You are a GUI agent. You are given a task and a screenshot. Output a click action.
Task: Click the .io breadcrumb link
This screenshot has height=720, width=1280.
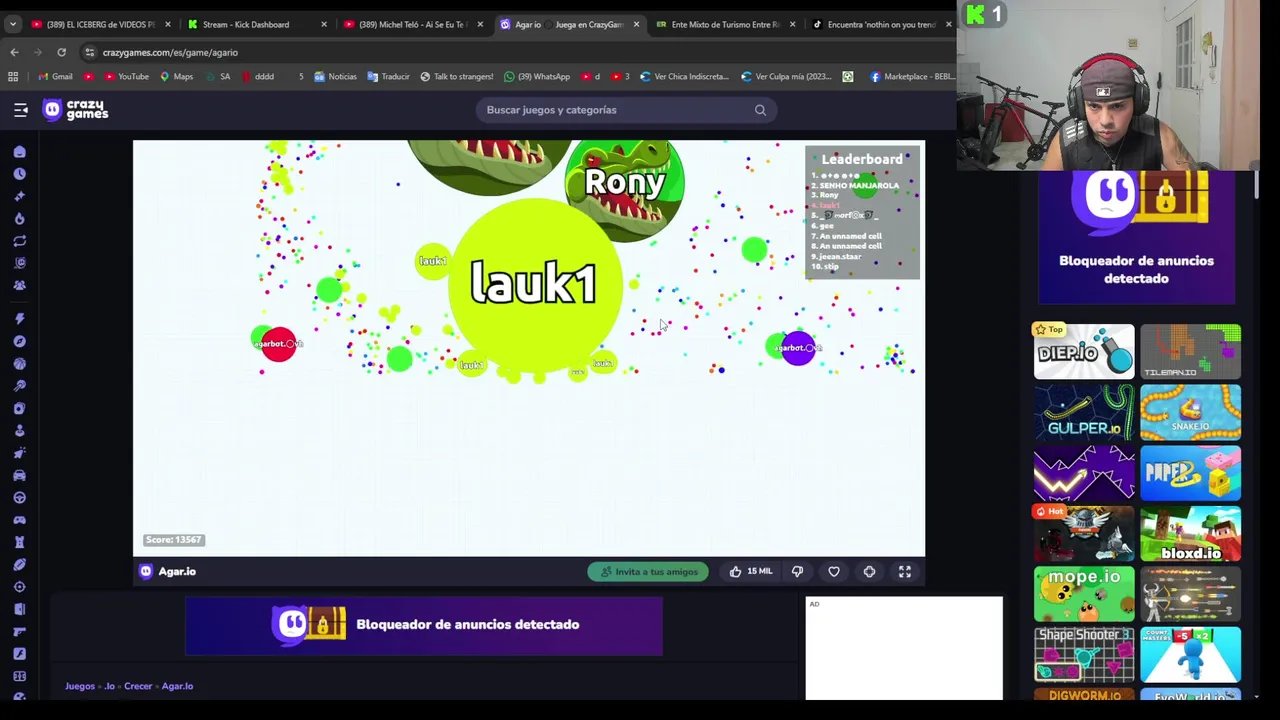pyautogui.click(x=109, y=686)
